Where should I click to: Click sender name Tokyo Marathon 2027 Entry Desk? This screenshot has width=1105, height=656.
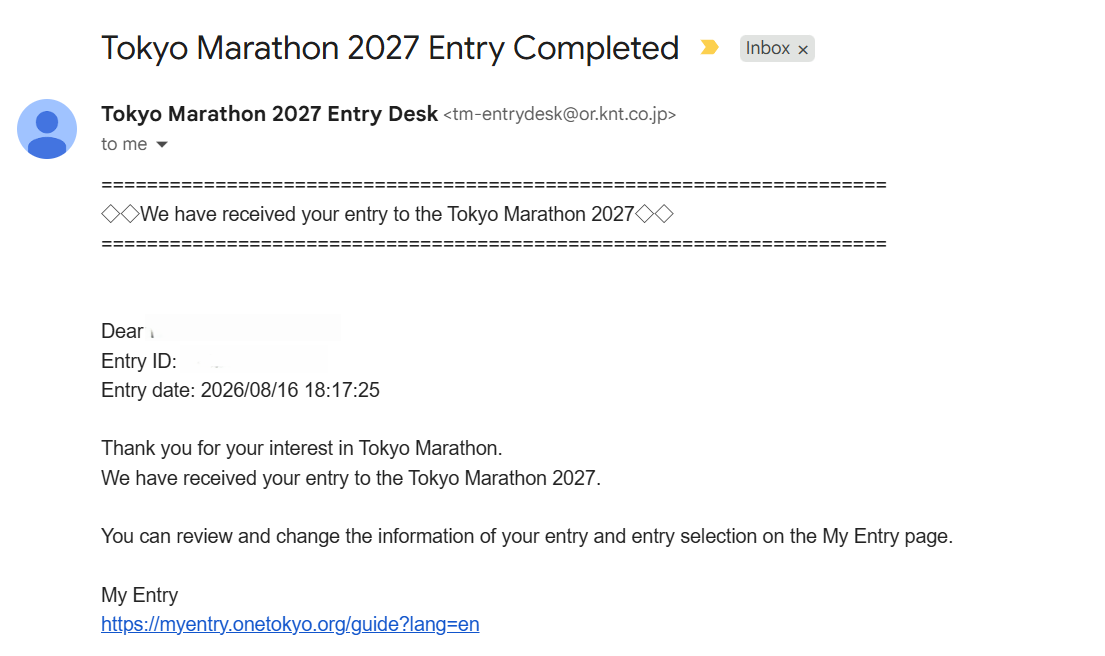coord(269,114)
